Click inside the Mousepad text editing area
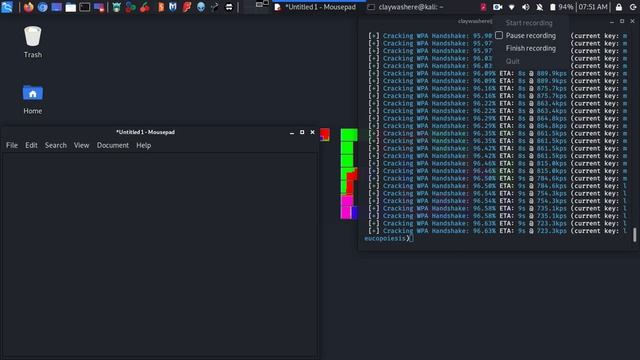 pos(159,256)
